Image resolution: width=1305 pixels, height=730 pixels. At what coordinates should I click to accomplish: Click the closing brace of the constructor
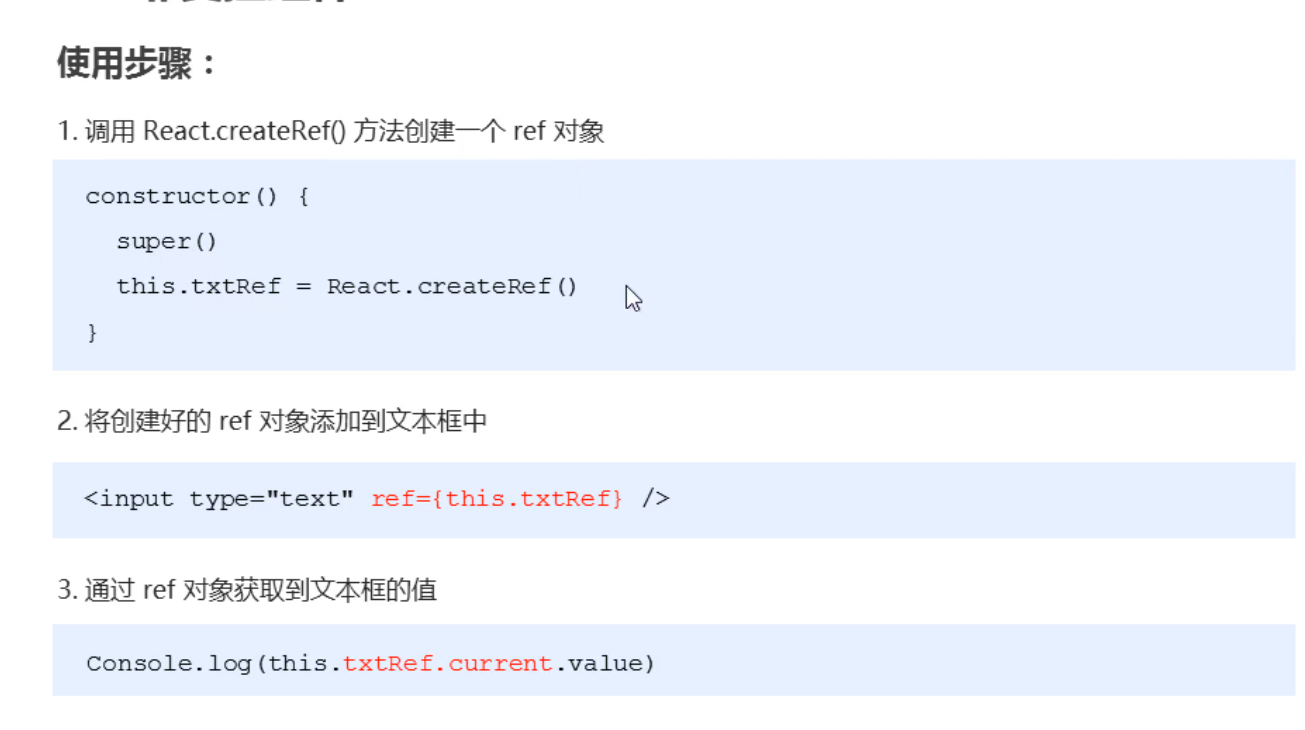pos(93,332)
